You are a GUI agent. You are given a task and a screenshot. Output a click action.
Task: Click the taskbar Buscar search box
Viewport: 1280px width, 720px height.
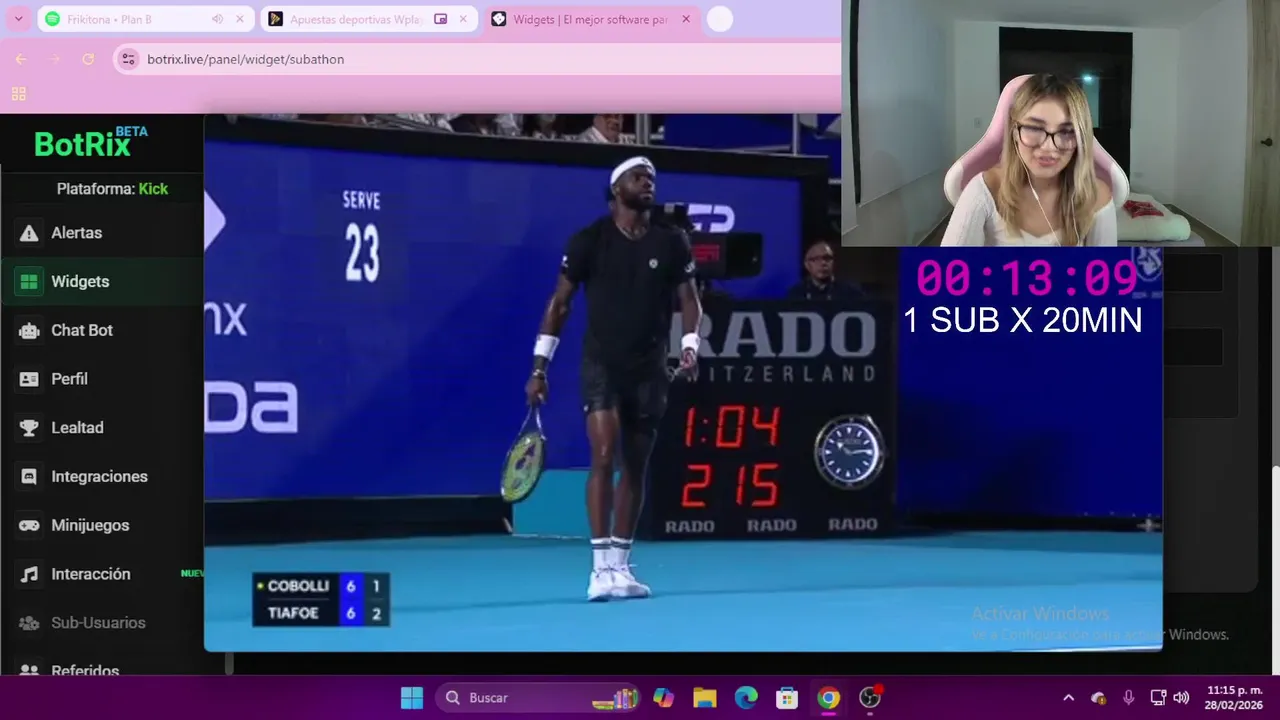point(537,698)
